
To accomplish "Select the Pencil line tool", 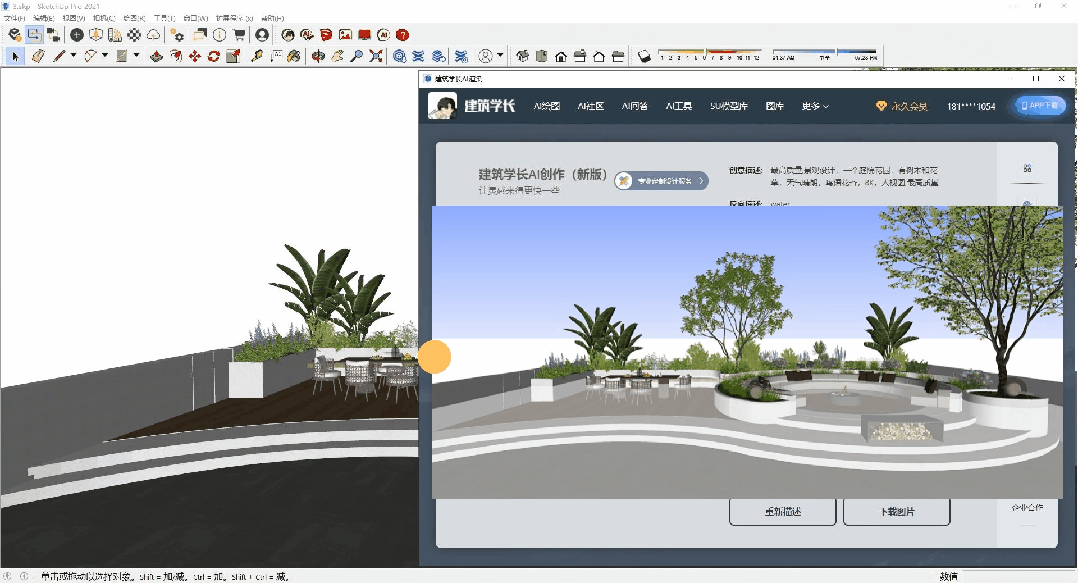I will pyautogui.click(x=59, y=56).
